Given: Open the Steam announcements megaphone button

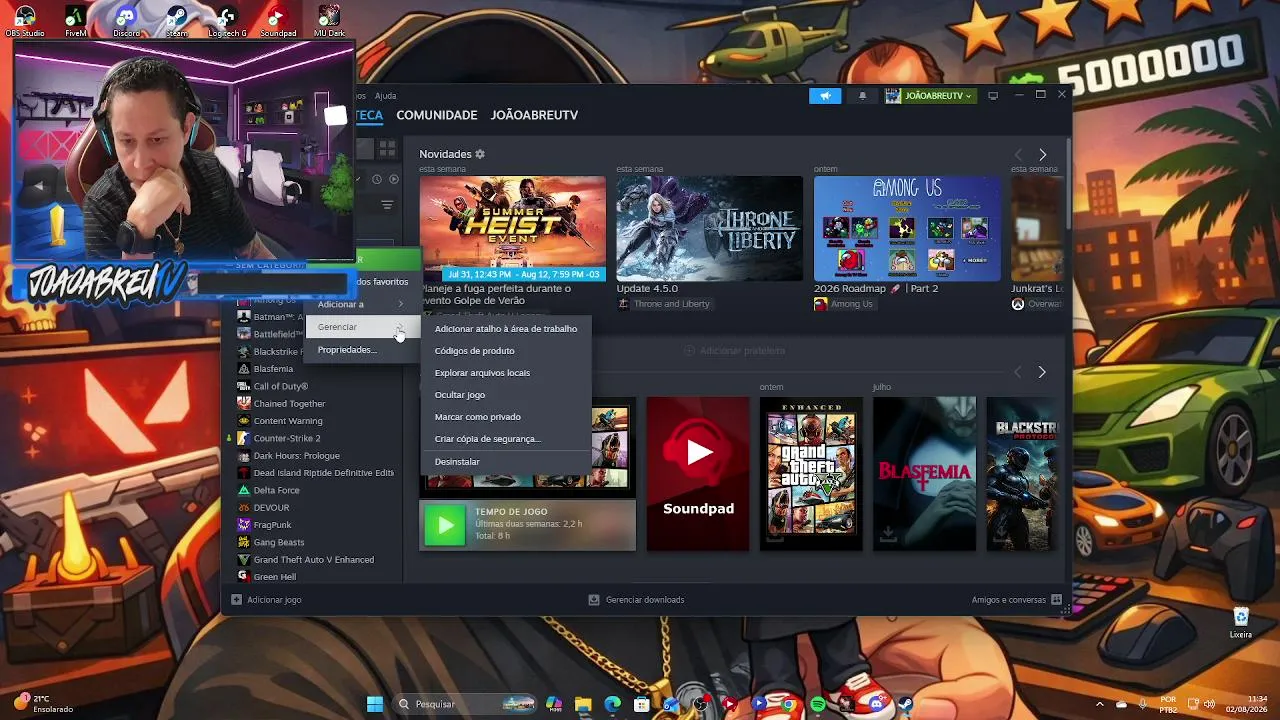Looking at the screenshot, I should [x=825, y=96].
